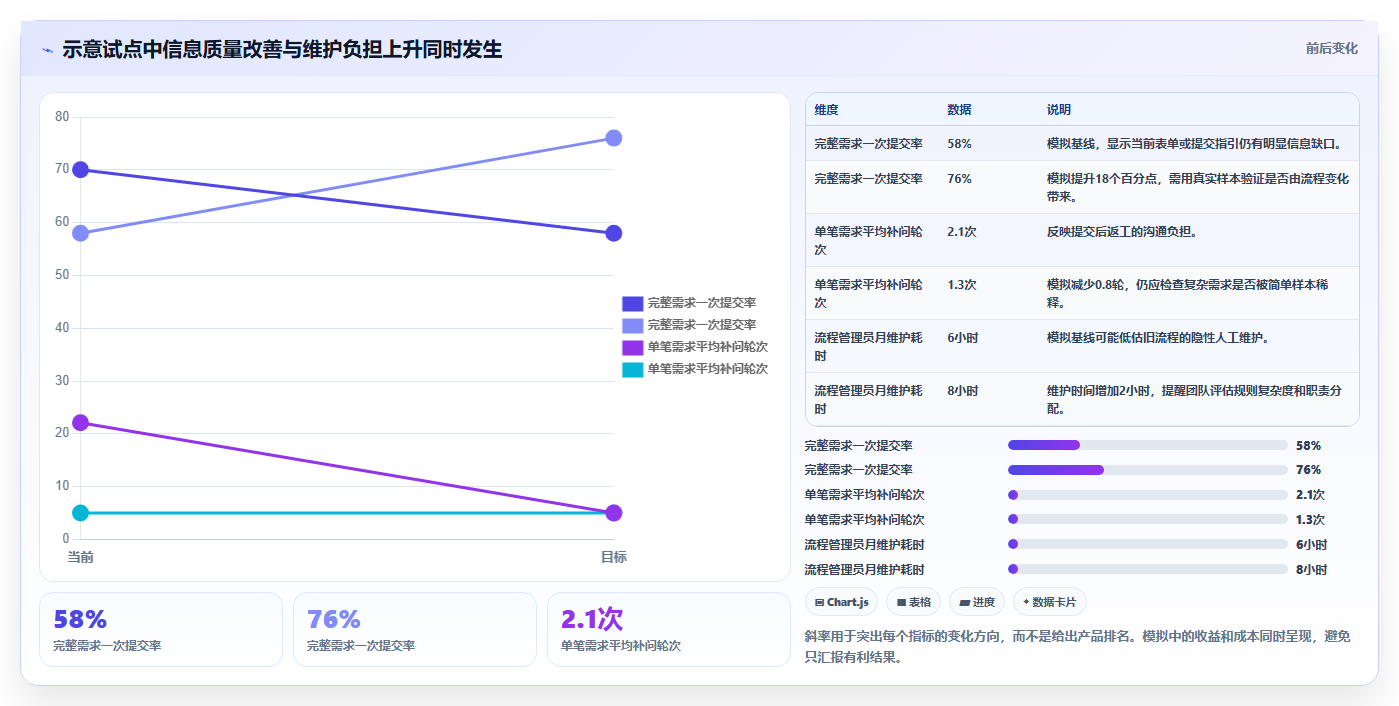This screenshot has height=706, width=1399.
Task: Click the progress bar labeled 2.1次
Action: click(x=1148, y=495)
